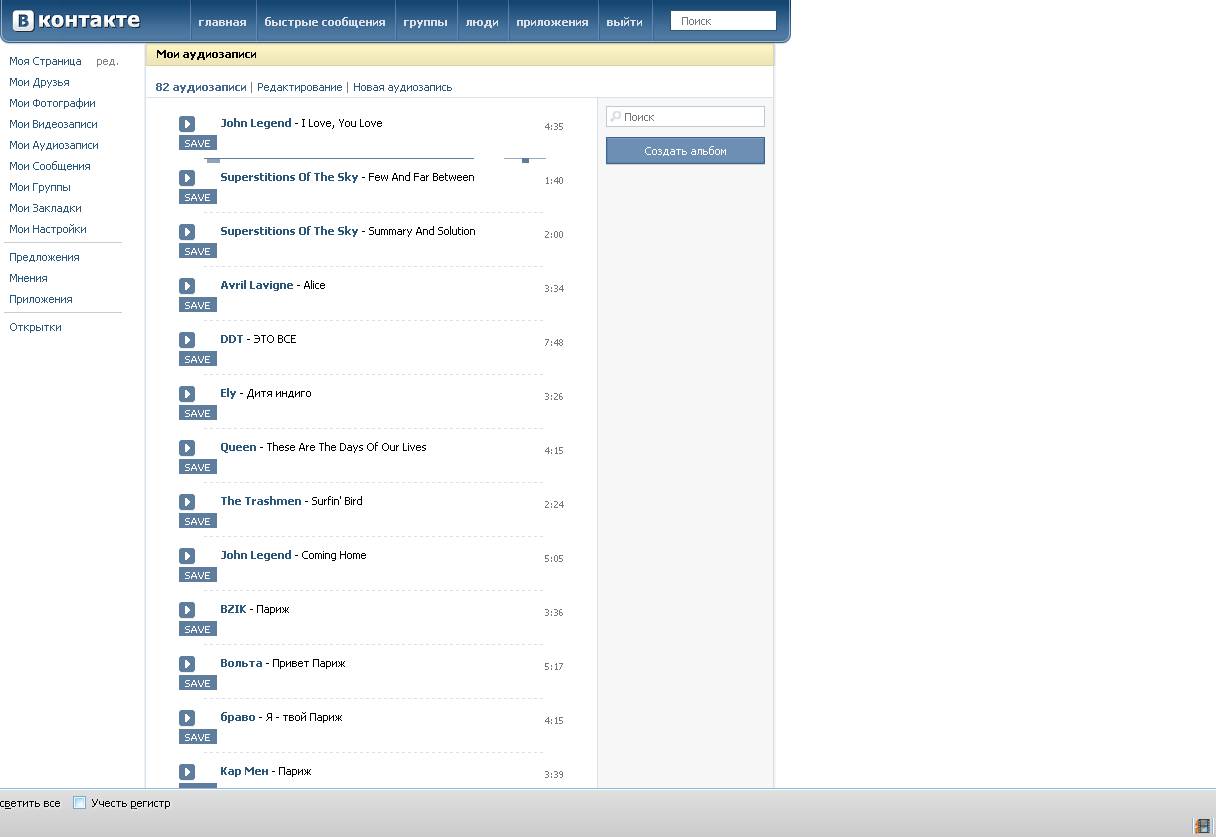Open Открытки in sidebar
Screen dimensions: 1216x837
35,327
